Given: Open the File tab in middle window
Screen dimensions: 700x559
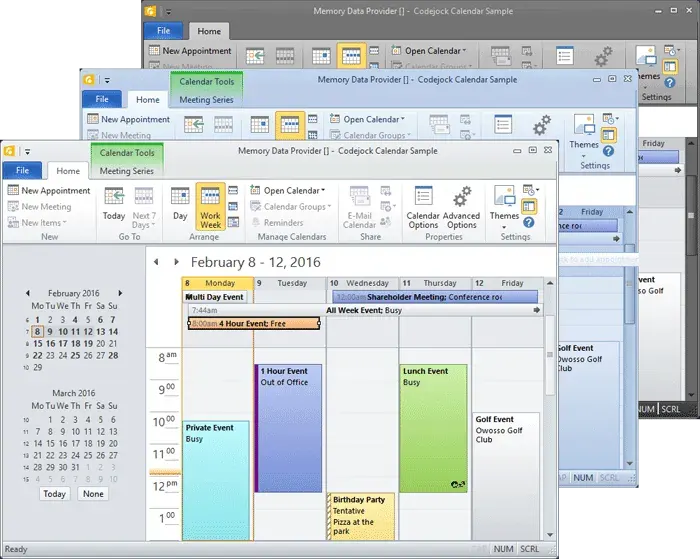Looking at the screenshot, I should (x=102, y=99).
